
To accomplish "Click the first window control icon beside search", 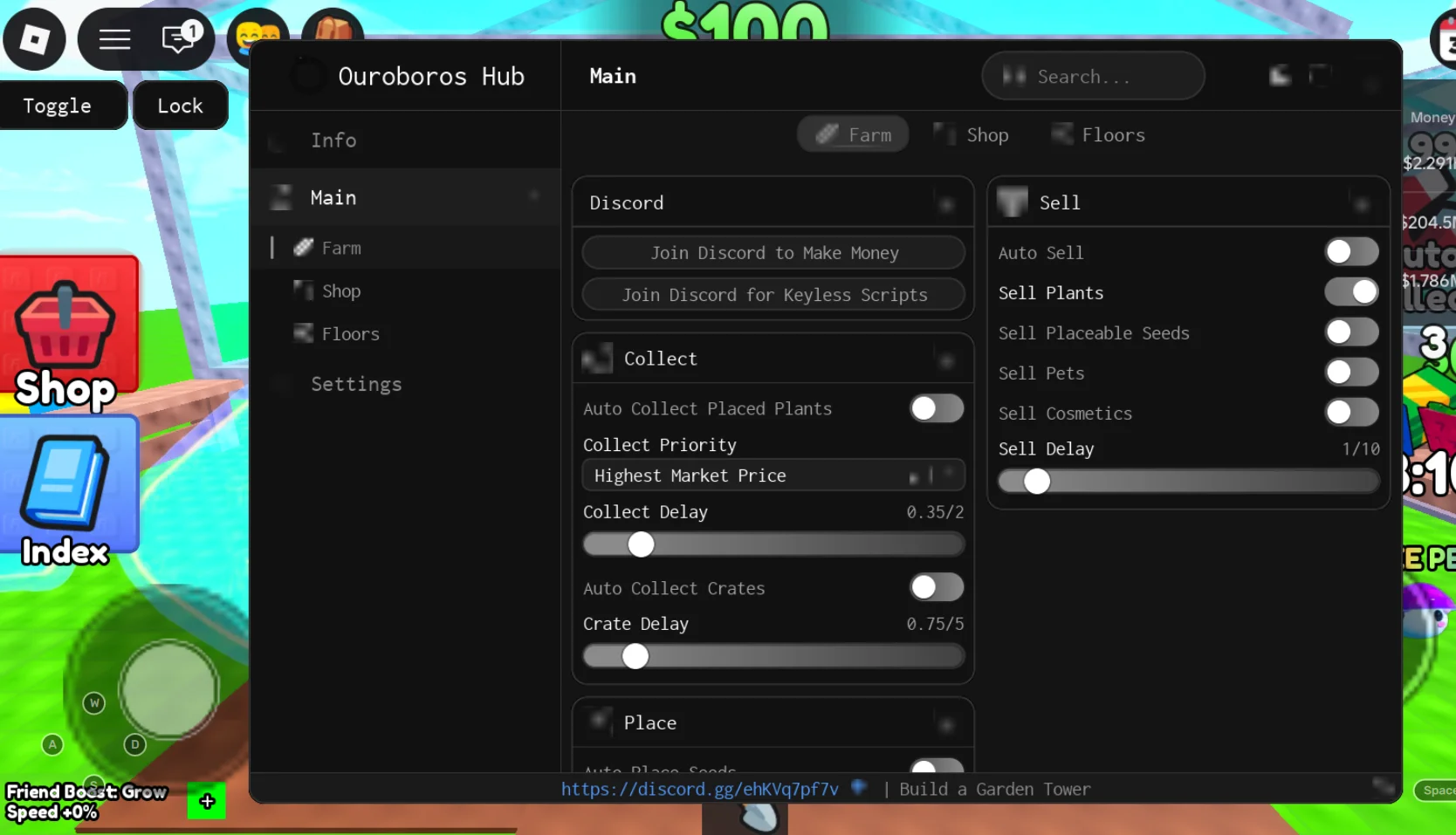I will (1281, 76).
